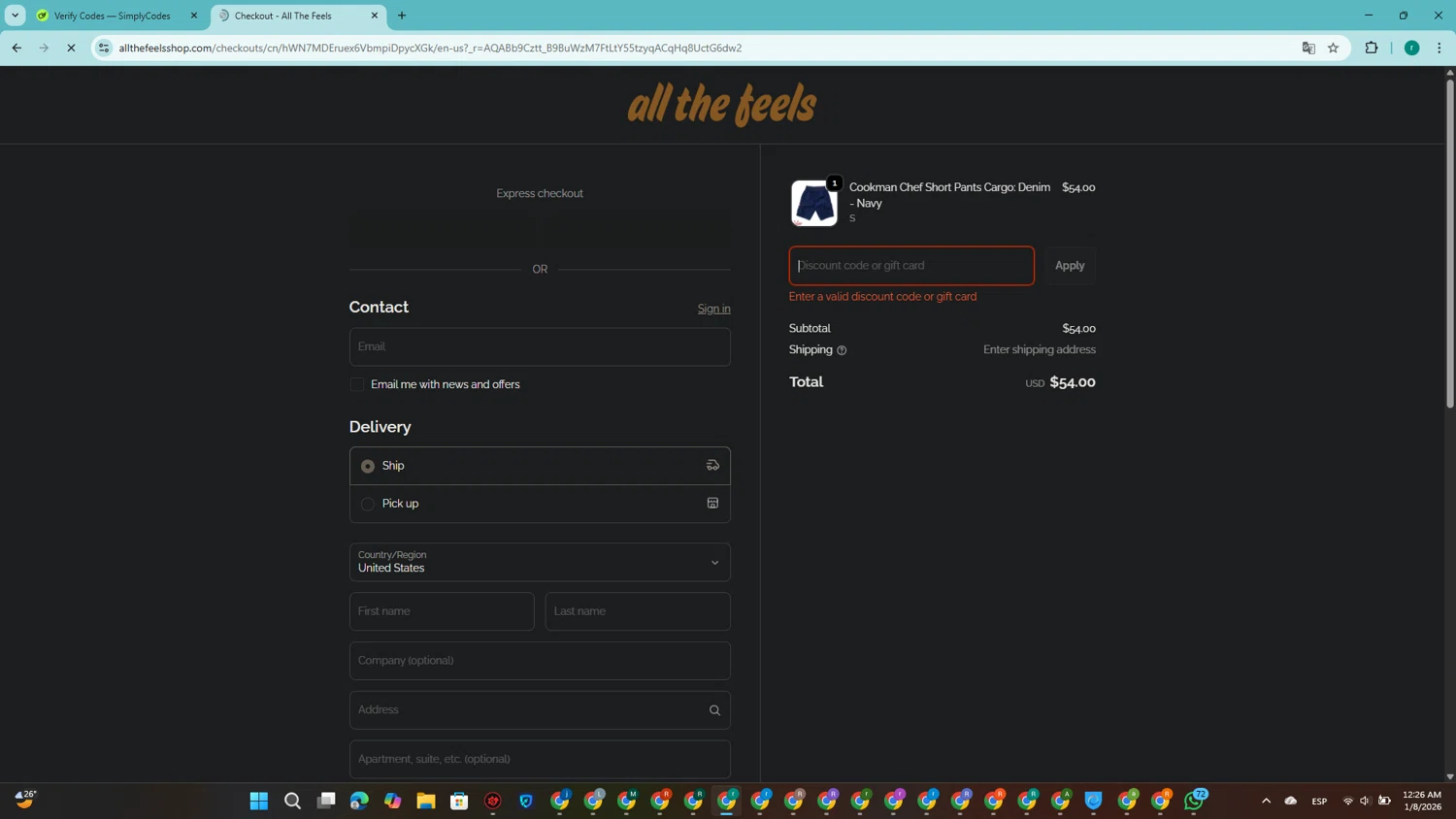Click the browser address bar URL
This screenshot has height=819, width=1456.
(430, 48)
